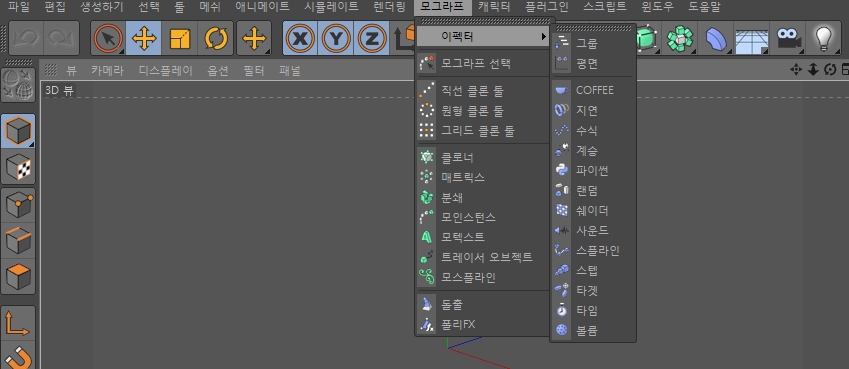
Task: Click the floor/environment object icon
Action: pyautogui.click(x=752, y=38)
